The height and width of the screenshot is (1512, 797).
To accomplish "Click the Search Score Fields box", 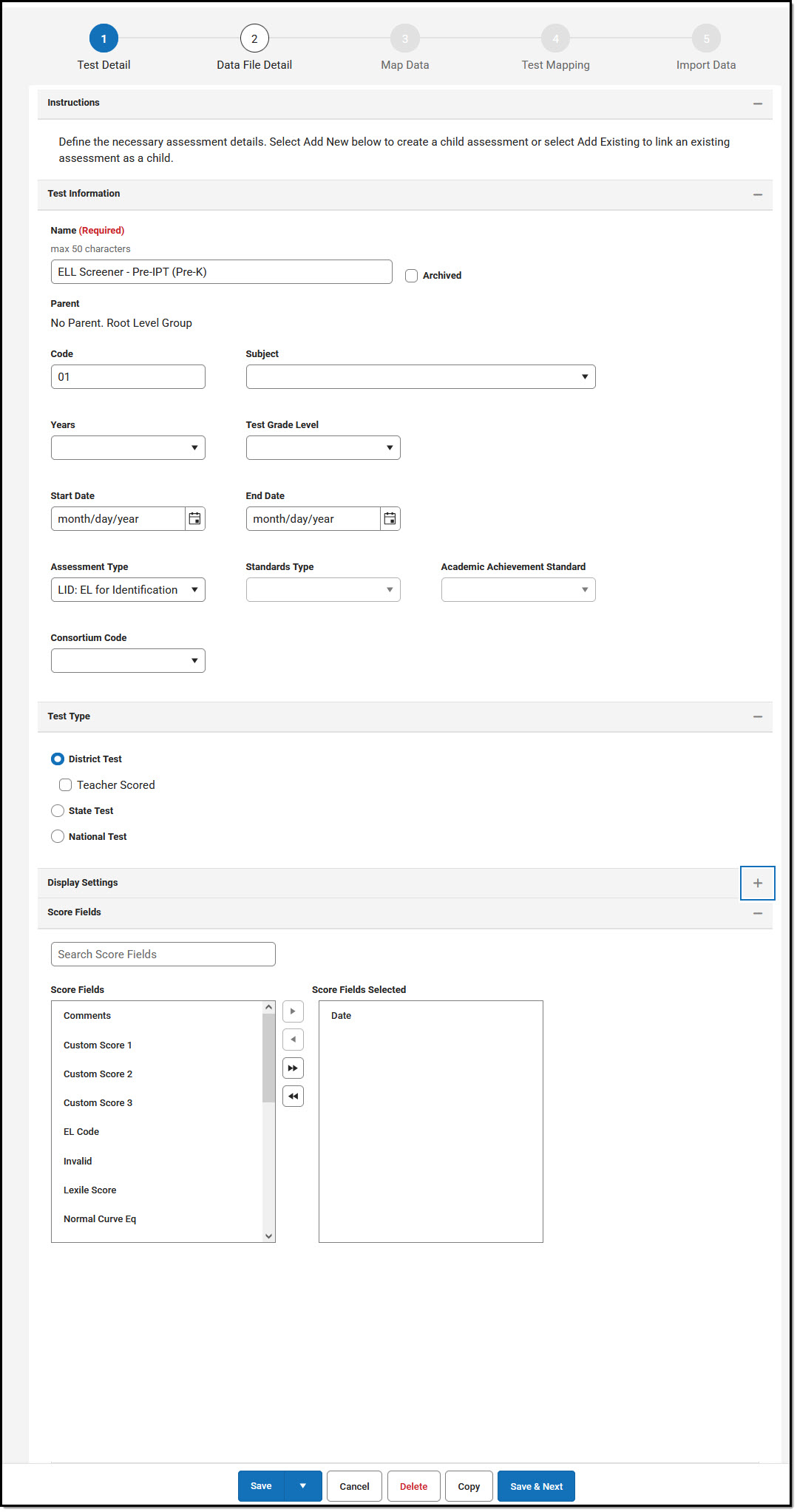I will [x=163, y=955].
